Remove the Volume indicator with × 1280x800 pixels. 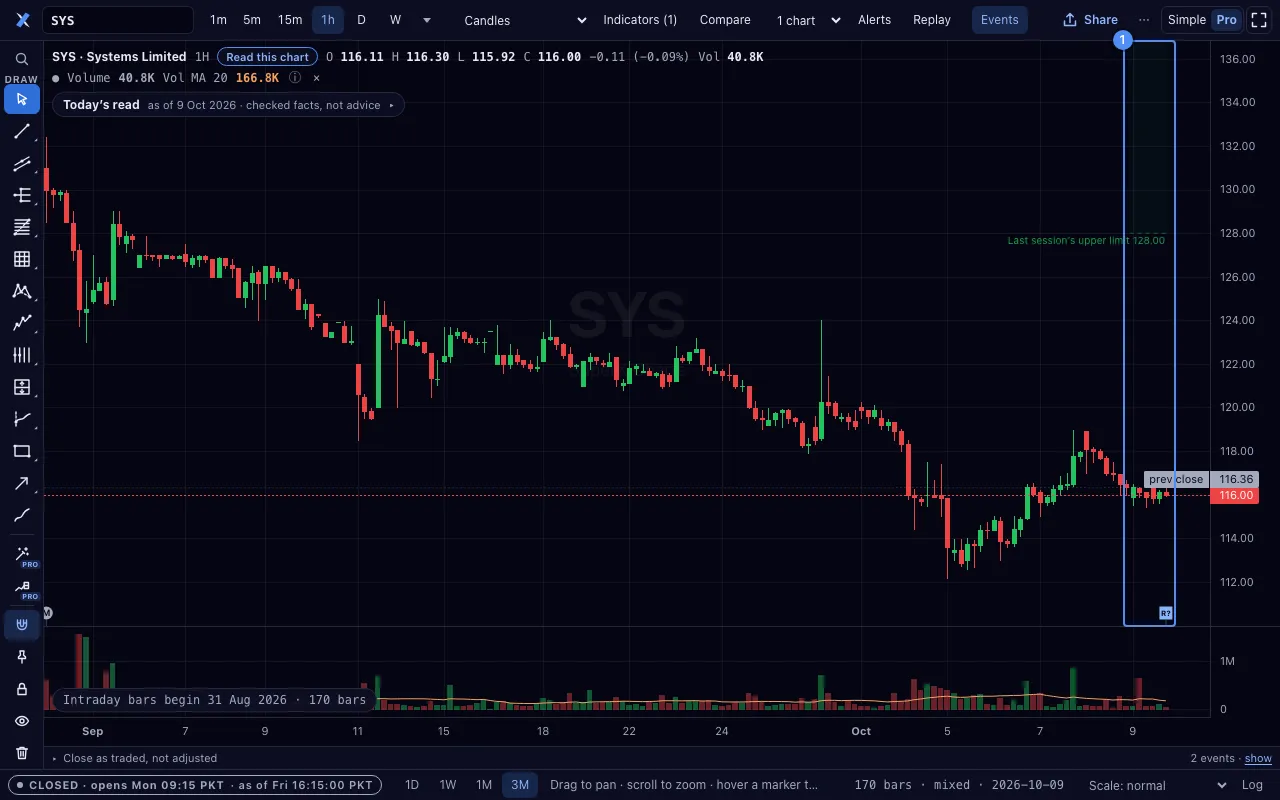pyautogui.click(x=316, y=77)
